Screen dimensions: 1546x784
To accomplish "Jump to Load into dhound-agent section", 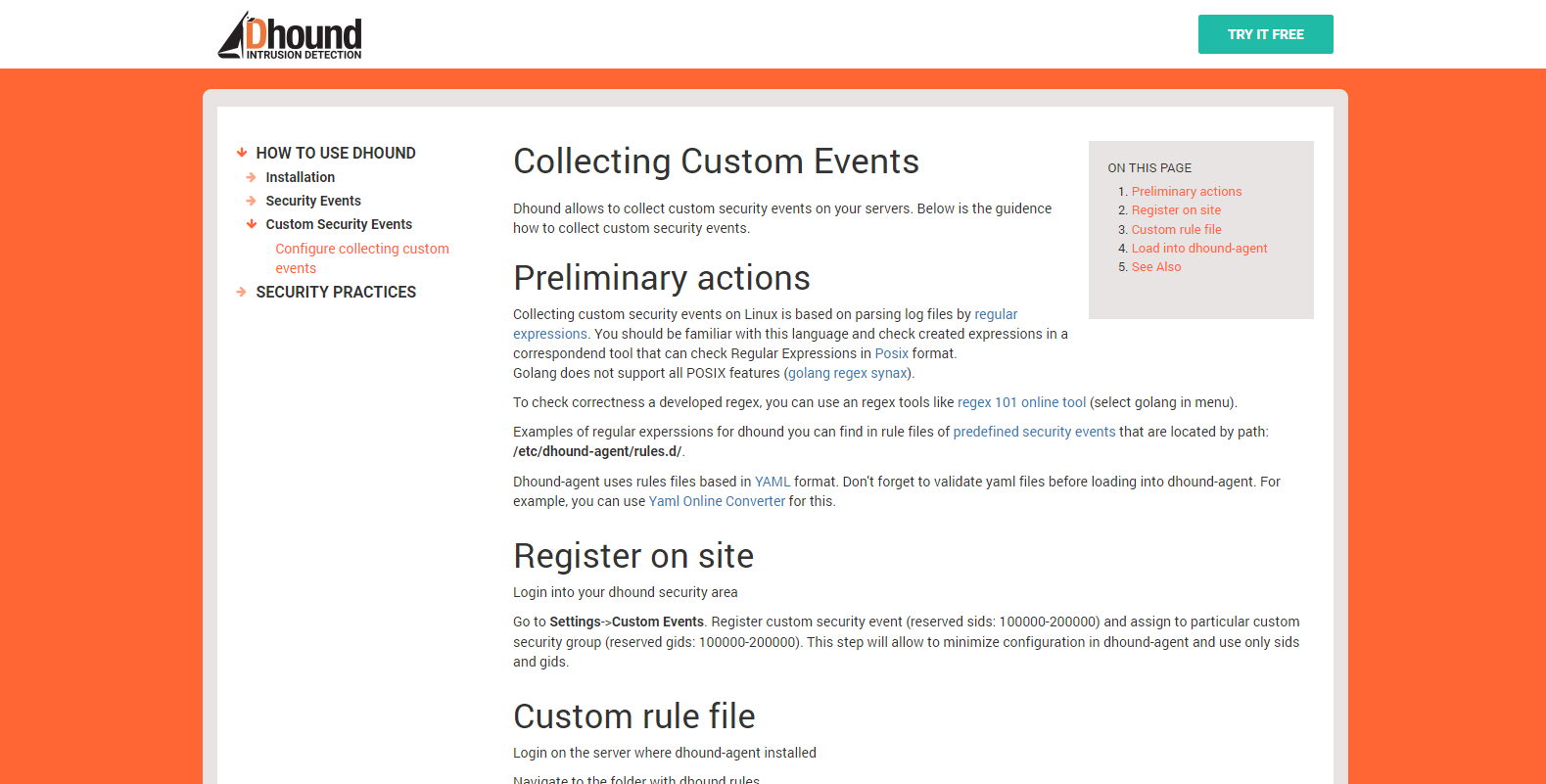I will click(x=1199, y=249).
